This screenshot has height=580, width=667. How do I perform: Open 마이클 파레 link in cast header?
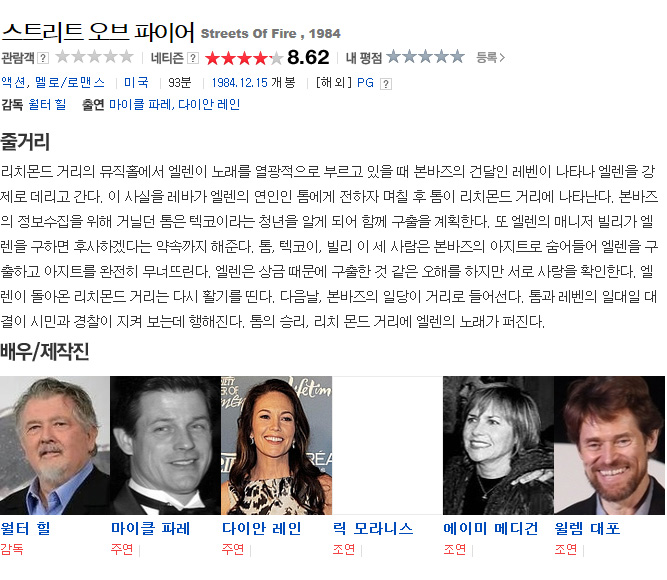140,104
